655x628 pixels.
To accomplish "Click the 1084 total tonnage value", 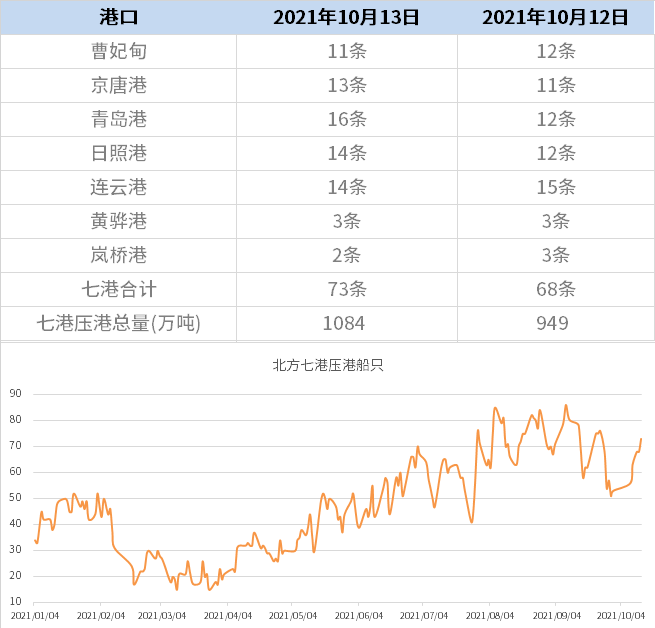I will pos(344,323).
